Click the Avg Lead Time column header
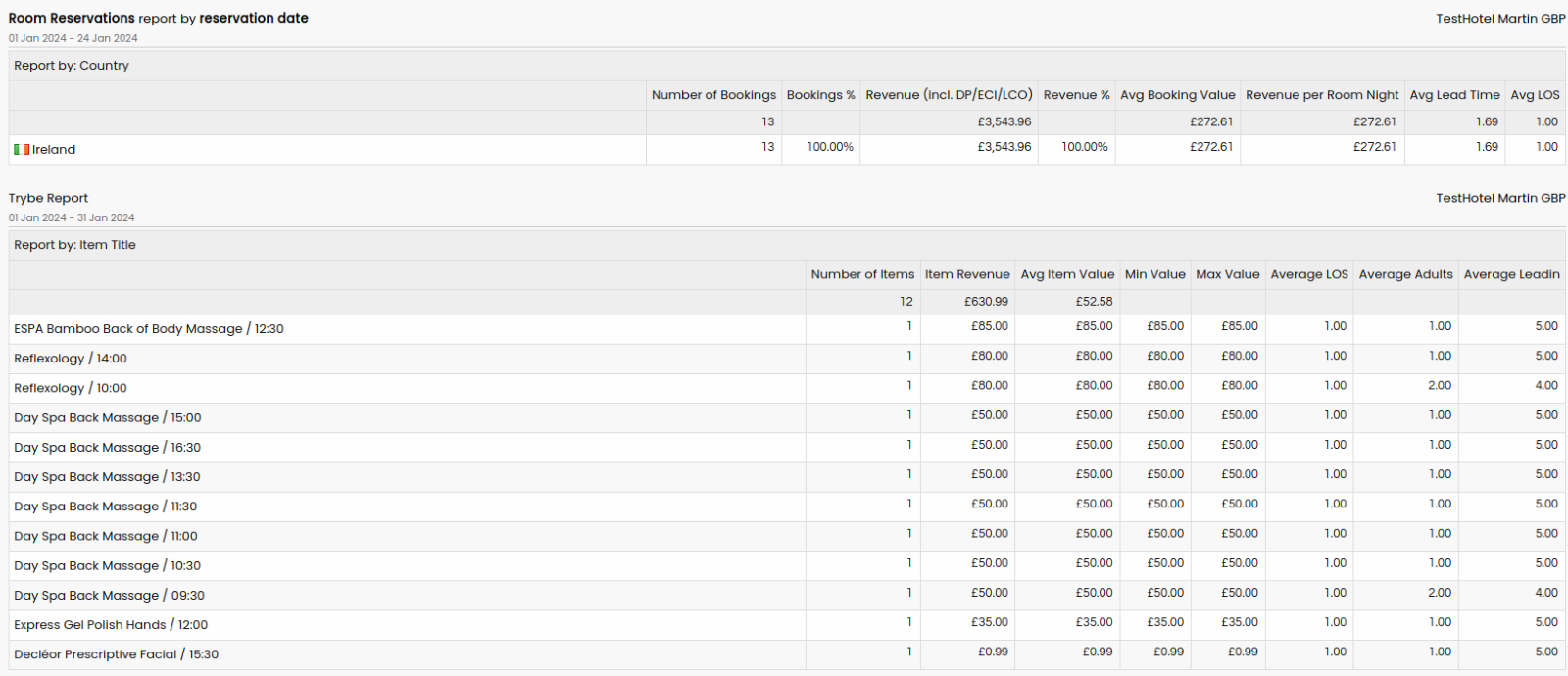The image size is (1568, 676). [1455, 95]
